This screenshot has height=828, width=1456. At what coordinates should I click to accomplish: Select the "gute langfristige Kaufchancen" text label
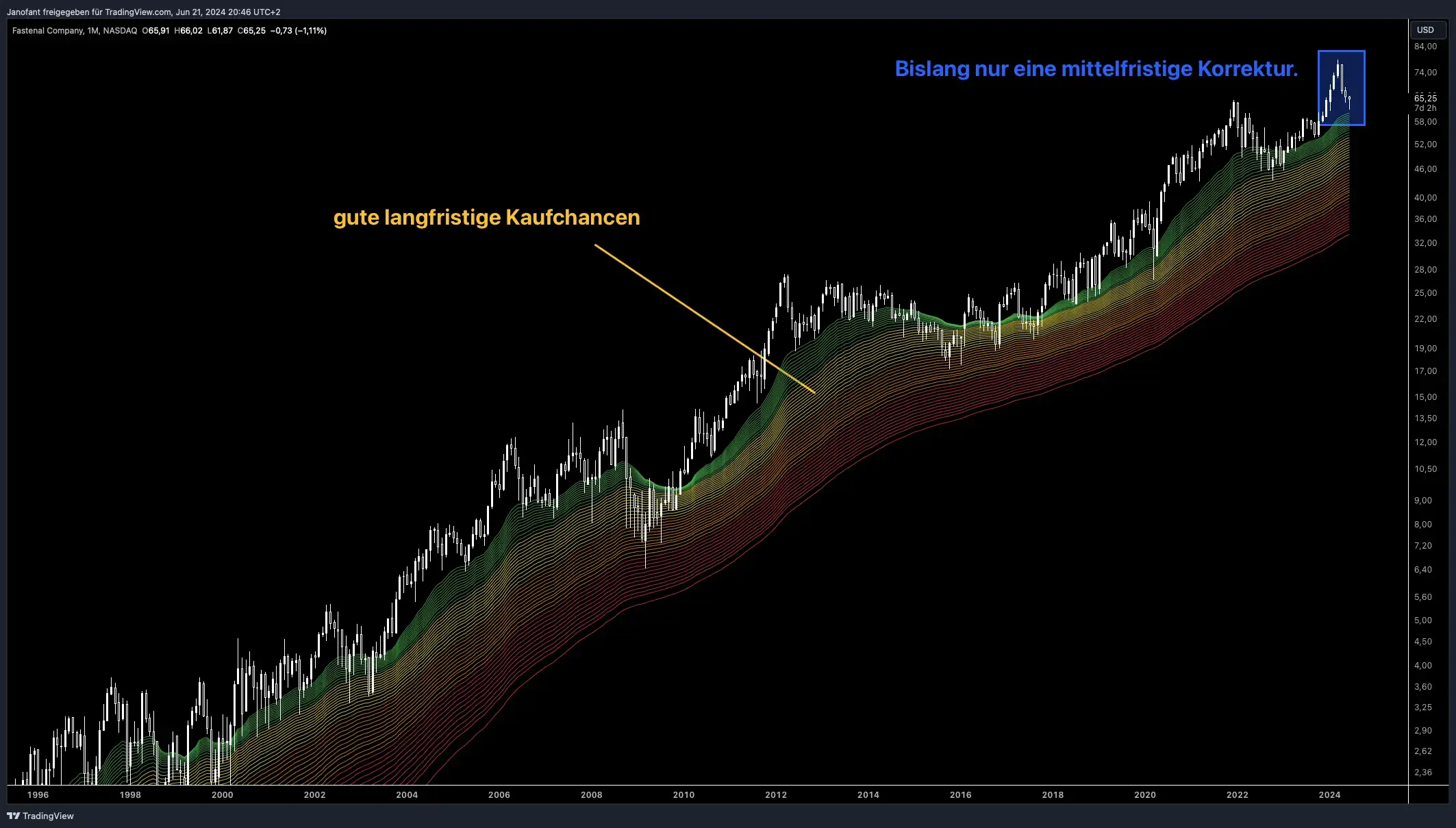[487, 217]
